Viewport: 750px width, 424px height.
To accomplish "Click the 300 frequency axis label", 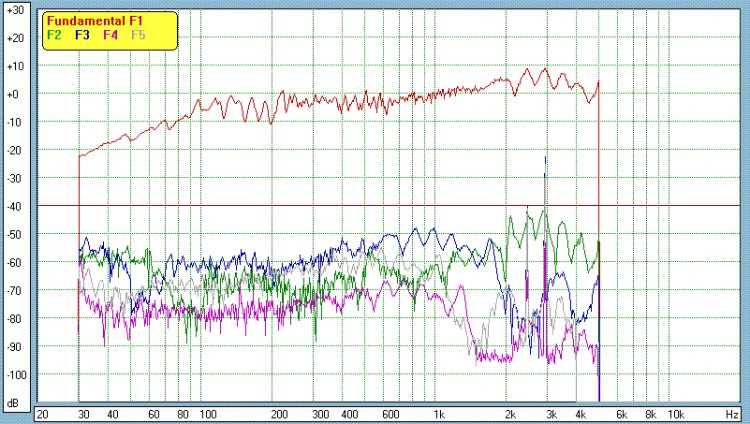I will click(320, 414).
